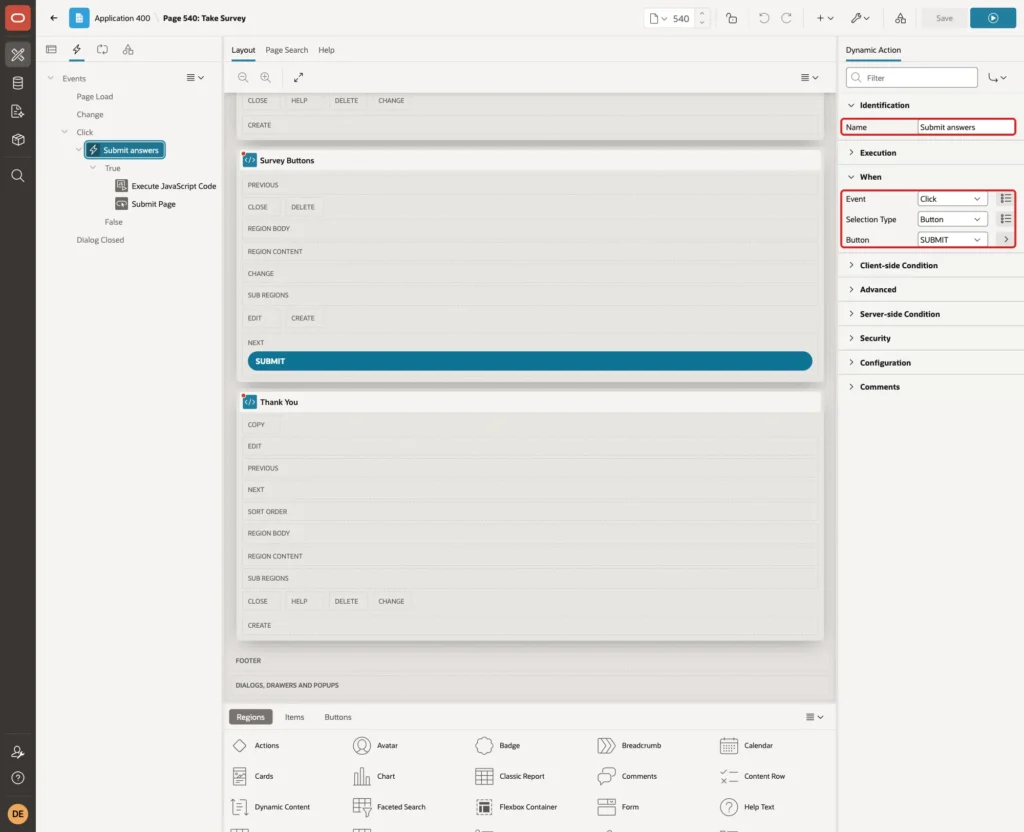Open Administration user icon in sidebar
The image size is (1024, 832).
tap(18, 752)
